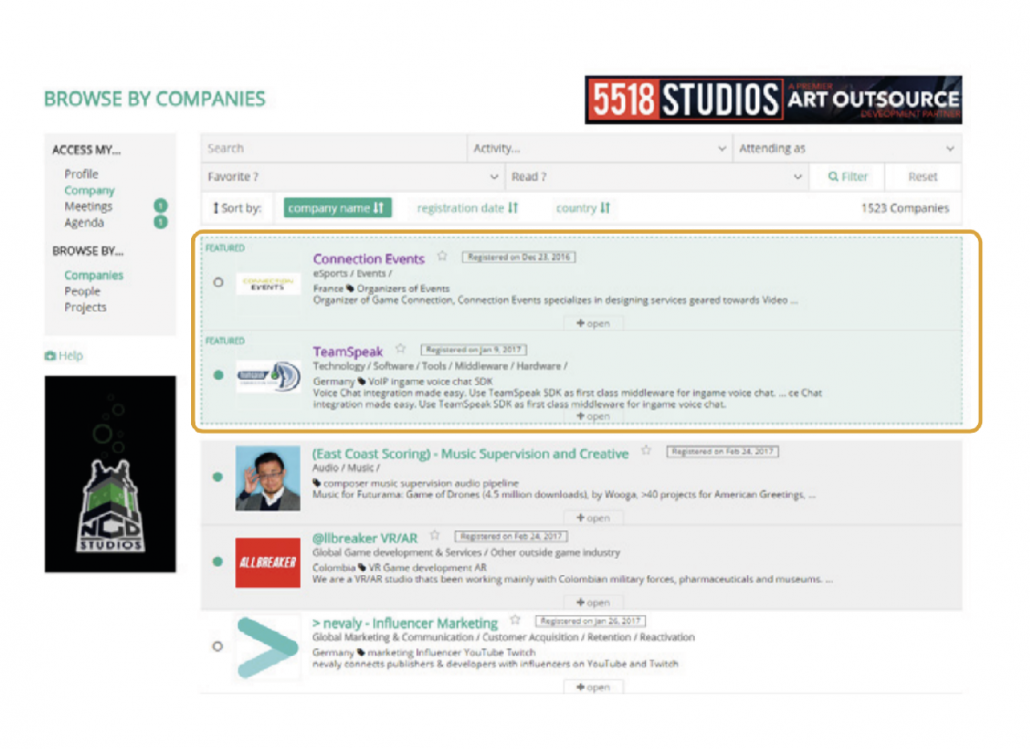This screenshot has height=749, width=1030.
Task: Browse by Projects in sidebar
Action: click(x=85, y=307)
